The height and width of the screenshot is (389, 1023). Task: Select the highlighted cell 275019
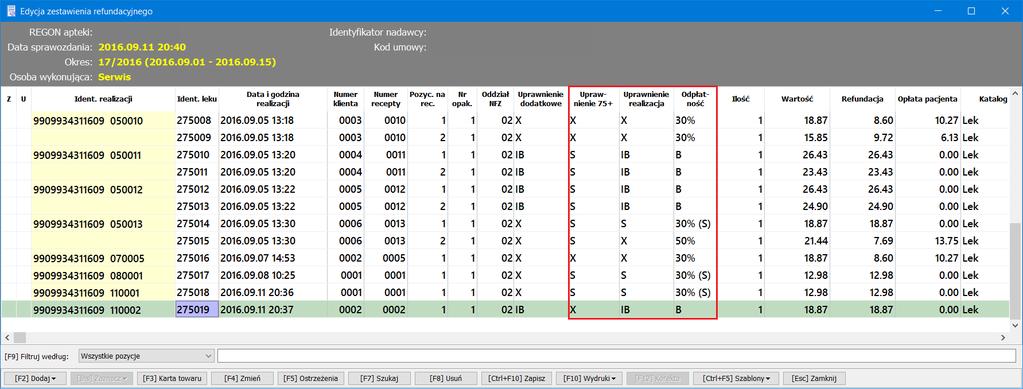point(196,310)
